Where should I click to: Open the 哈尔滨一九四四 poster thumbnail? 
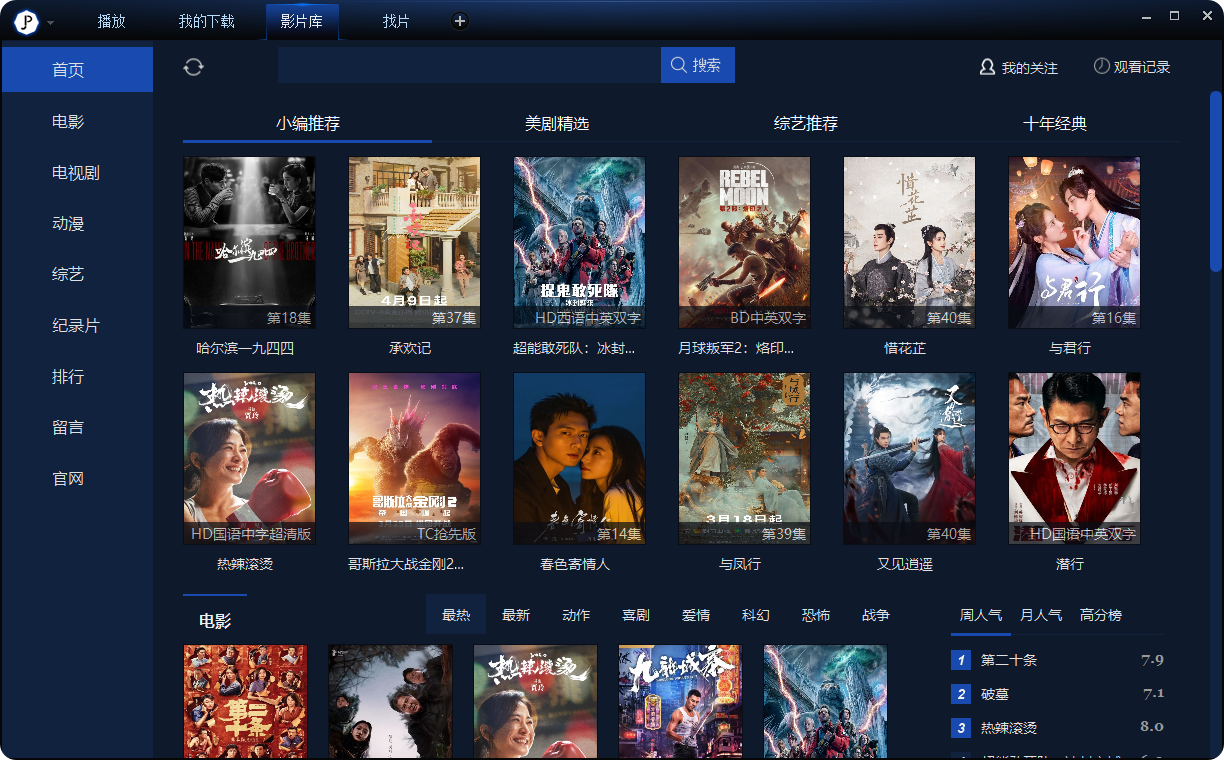[x=249, y=242]
